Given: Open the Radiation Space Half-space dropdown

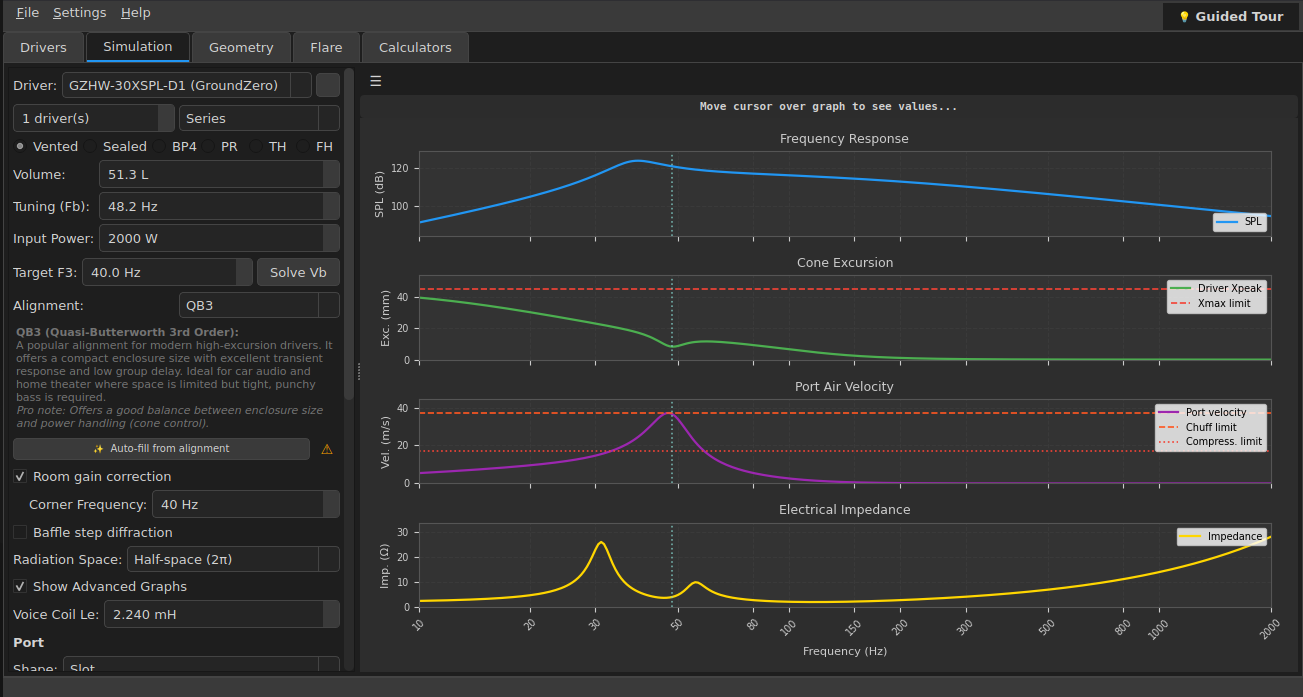Looking at the screenshot, I should 233,560.
